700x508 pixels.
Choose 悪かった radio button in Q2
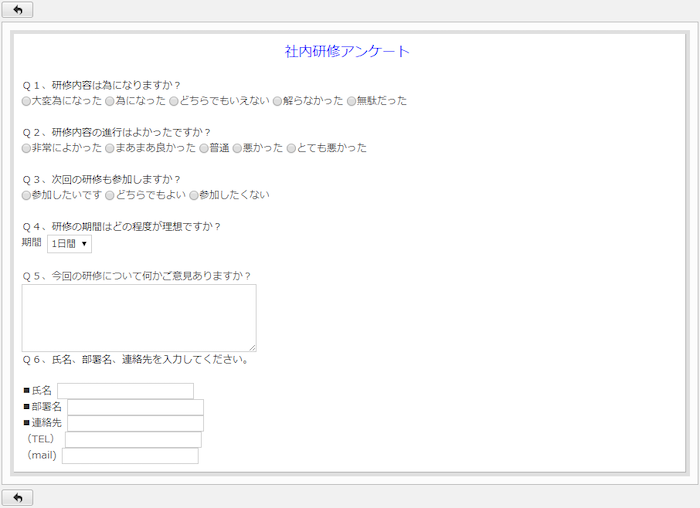(238, 148)
